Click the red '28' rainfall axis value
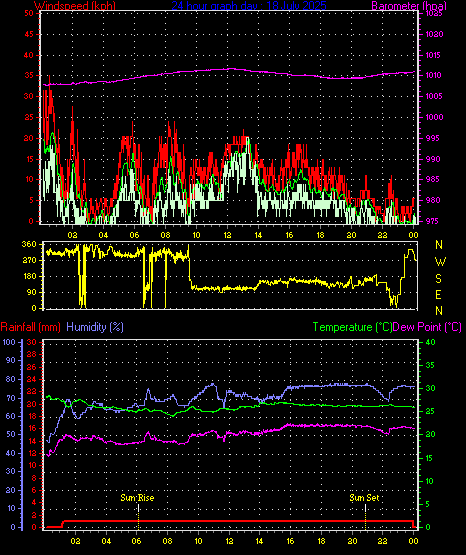Image resolution: width=466 pixels, height=555 pixels. point(32,355)
